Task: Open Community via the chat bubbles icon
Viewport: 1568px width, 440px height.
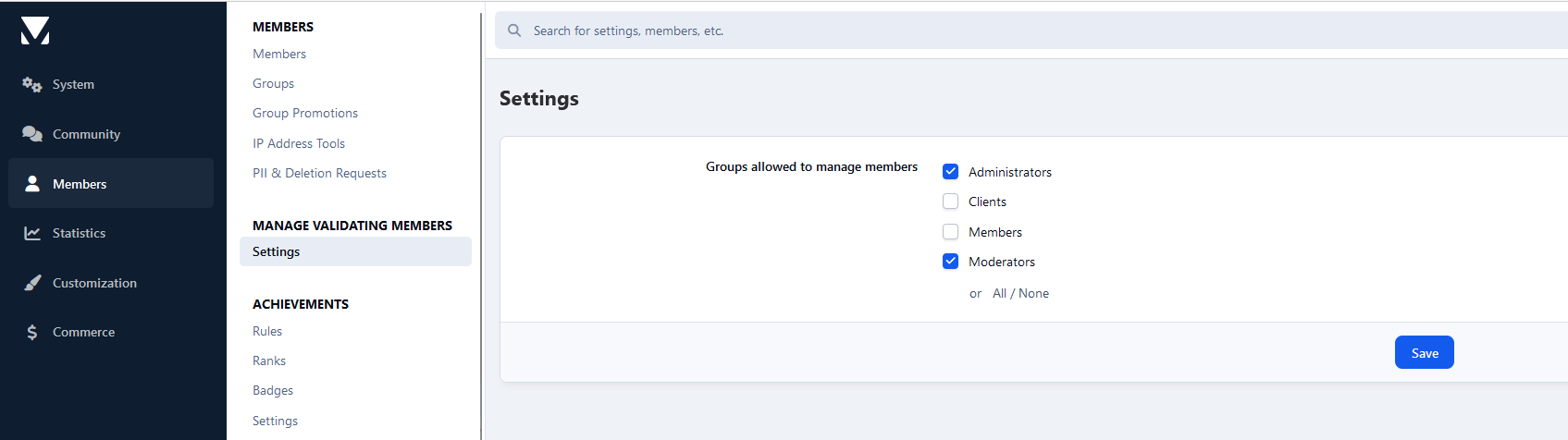Action: coord(32,134)
